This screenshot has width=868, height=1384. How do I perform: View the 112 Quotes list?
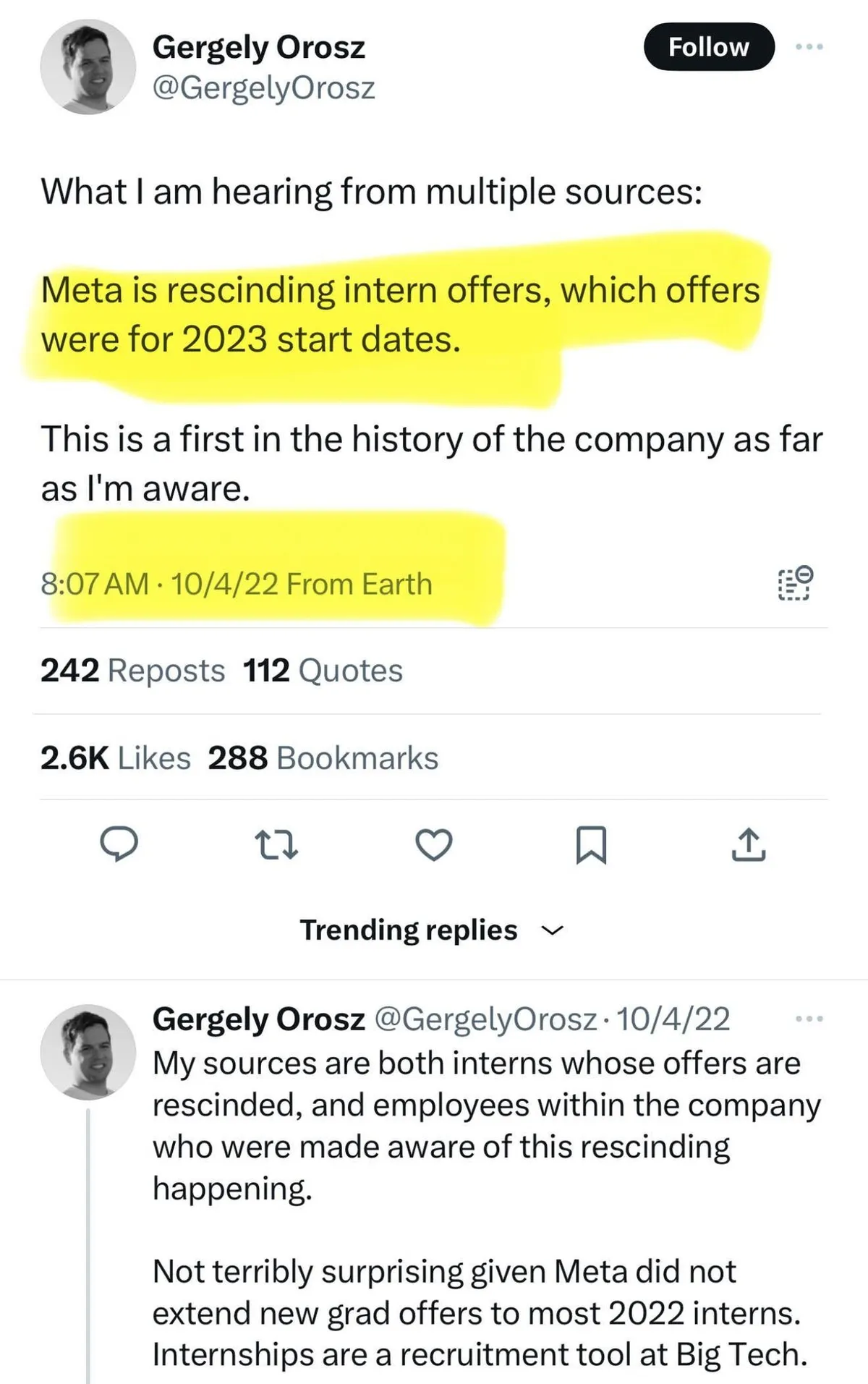click(x=323, y=671)
